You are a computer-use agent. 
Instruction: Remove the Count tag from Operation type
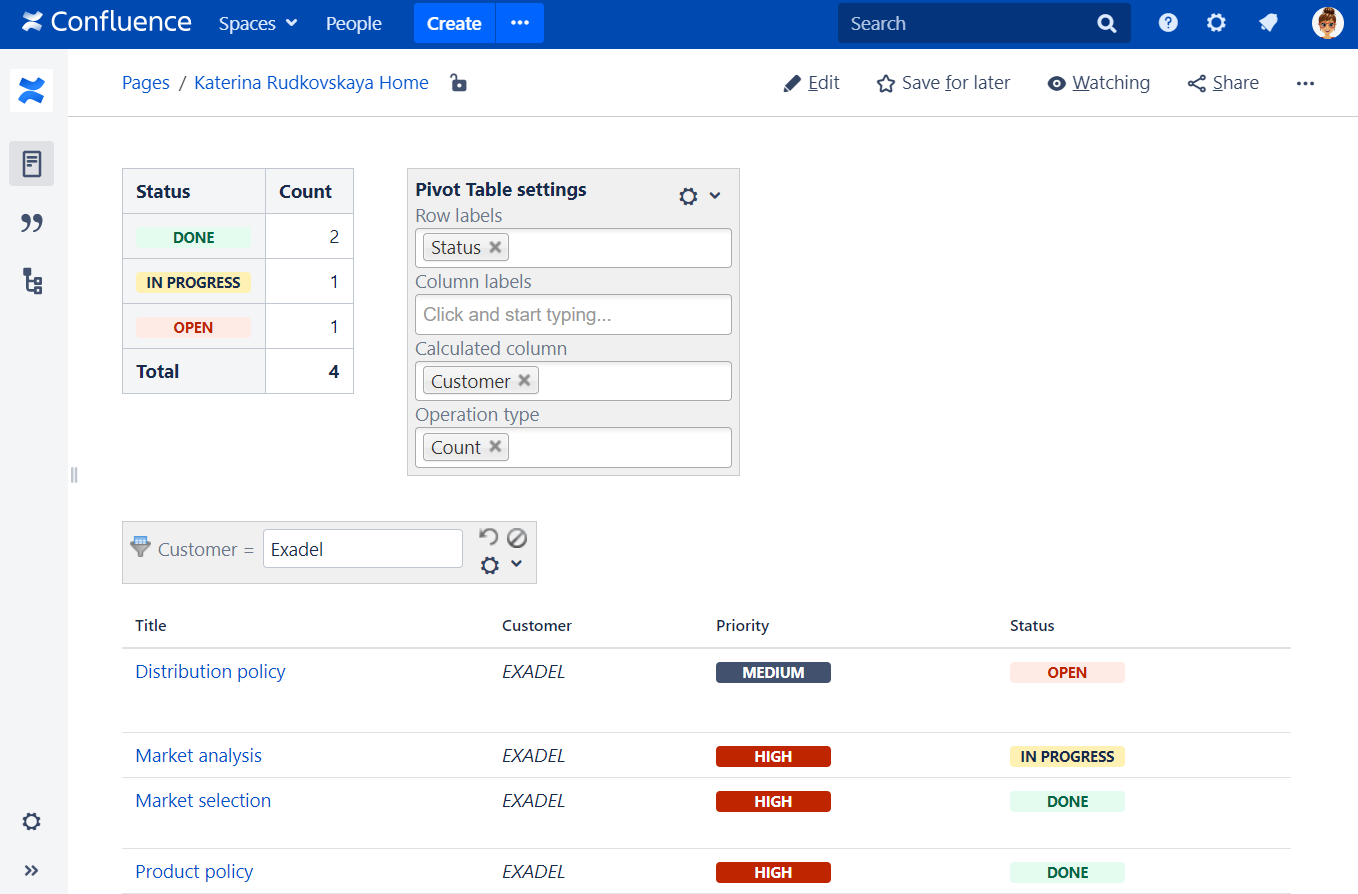[495, 447]
